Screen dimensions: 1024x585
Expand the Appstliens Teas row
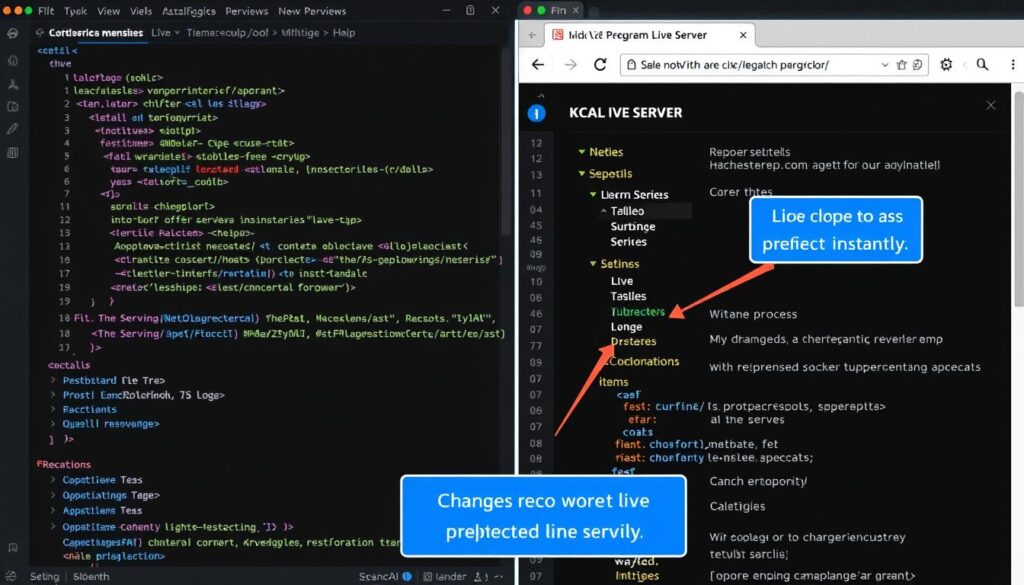[x=53, y=511]
